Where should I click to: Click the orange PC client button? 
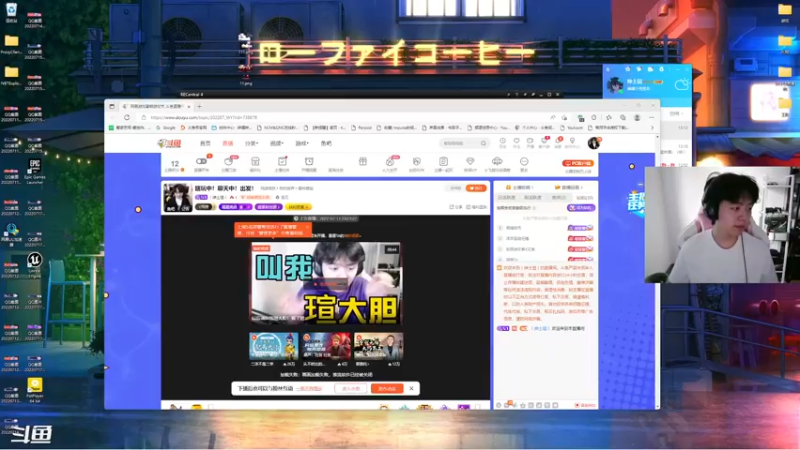point(578,163)
